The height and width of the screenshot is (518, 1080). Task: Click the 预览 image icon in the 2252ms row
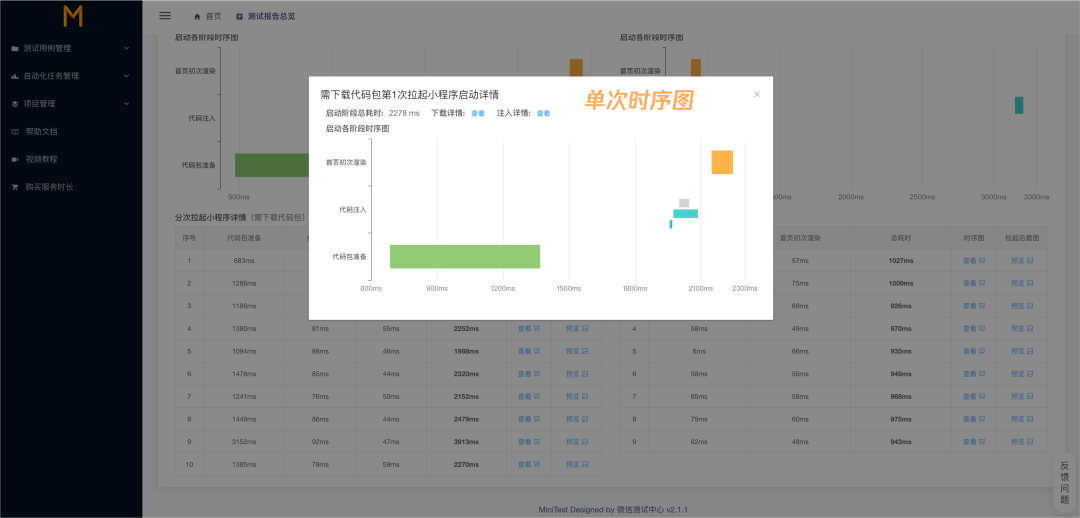tap(585, 329)
